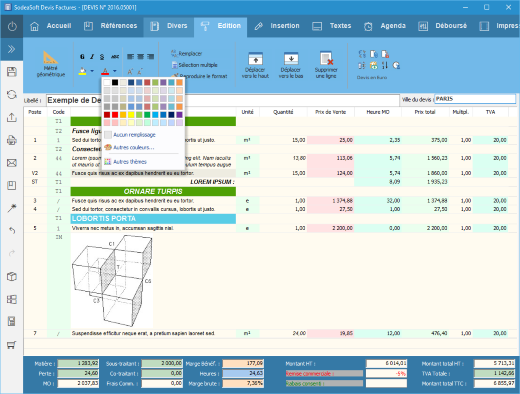Click the document with red lock icon

(x=385, y=54)
